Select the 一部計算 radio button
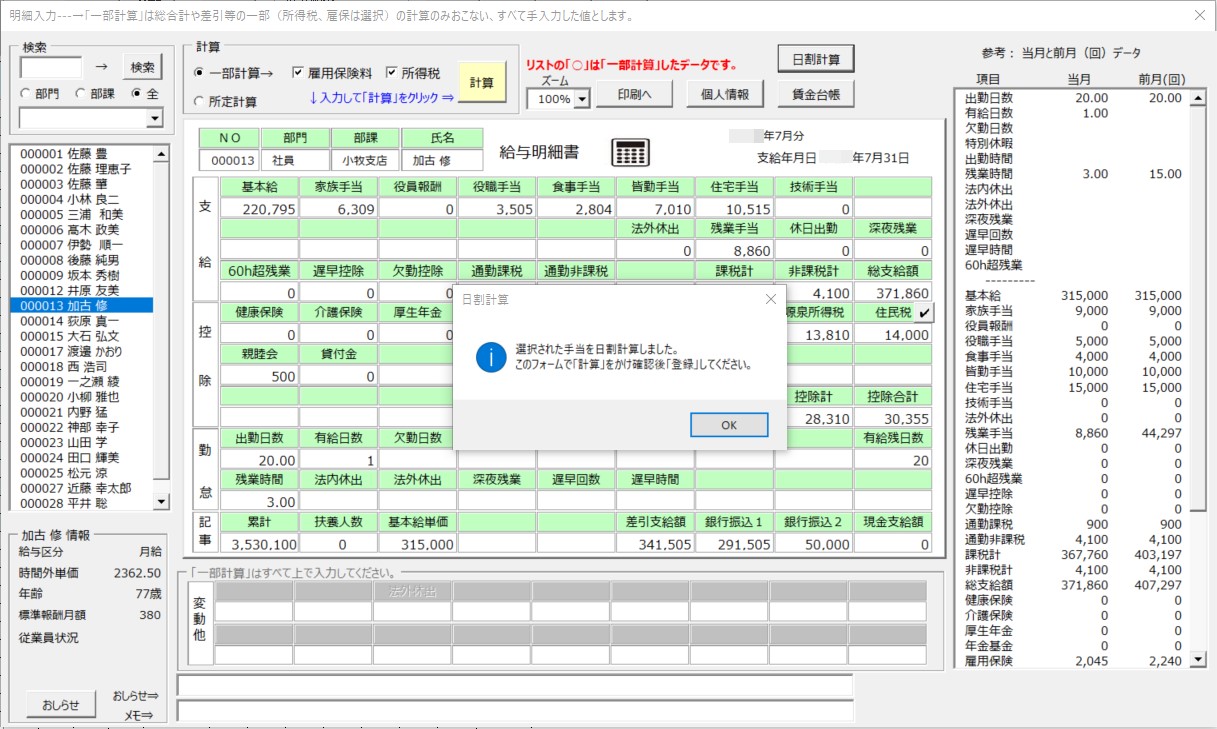1217x729 pixels. point(199,73)
